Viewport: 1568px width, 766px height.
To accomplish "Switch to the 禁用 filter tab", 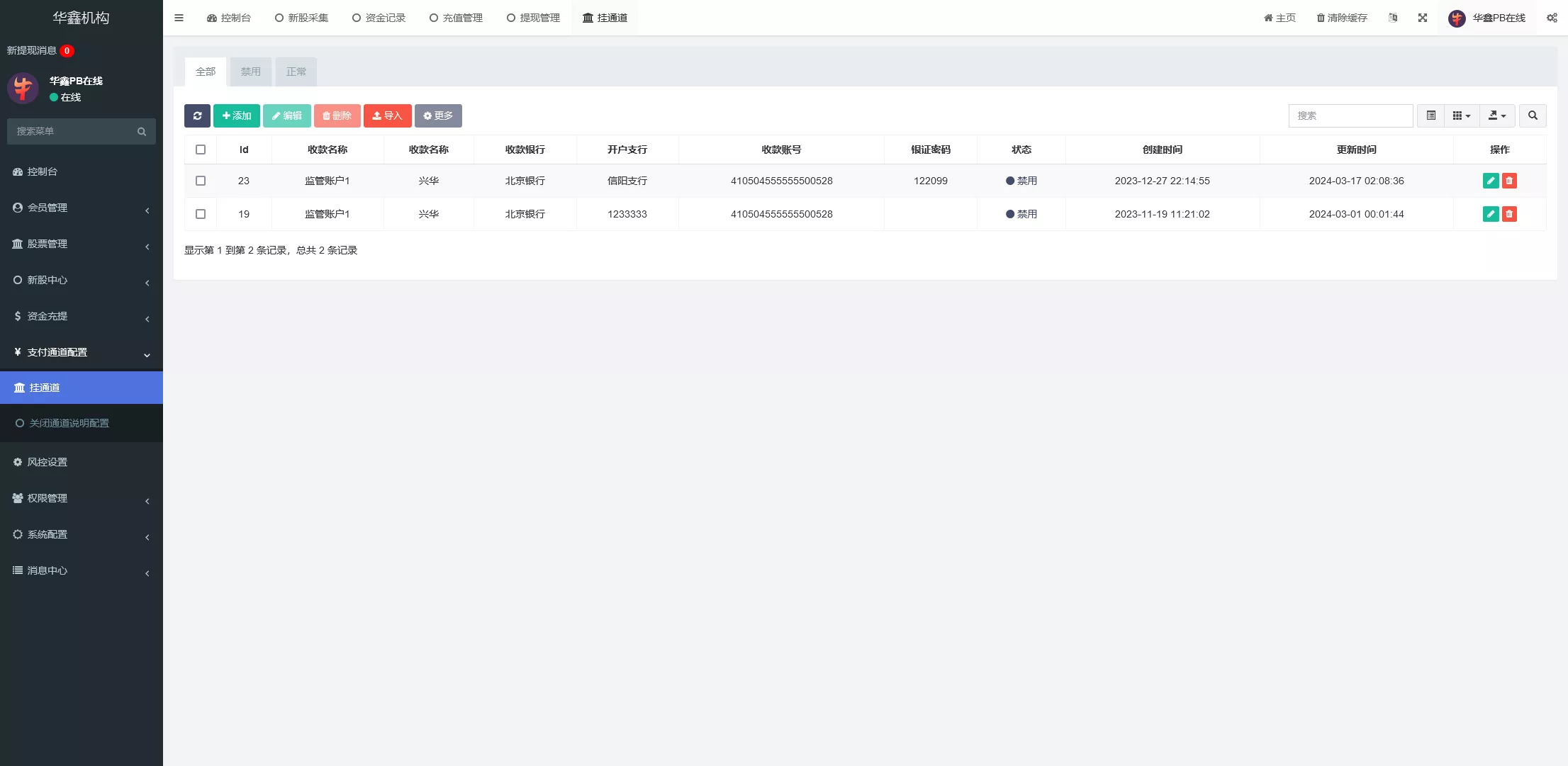I will (x=250, y=72).
